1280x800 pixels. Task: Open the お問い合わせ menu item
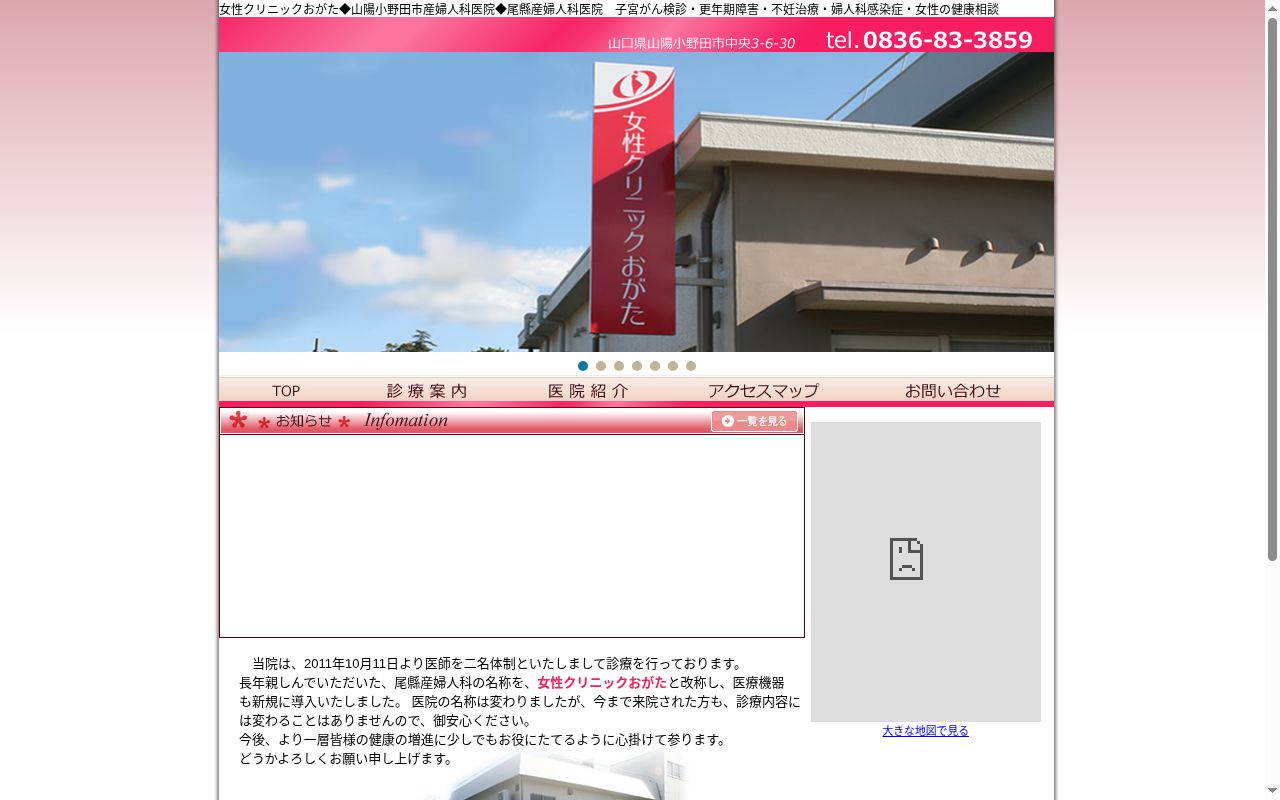coord(953,391)
